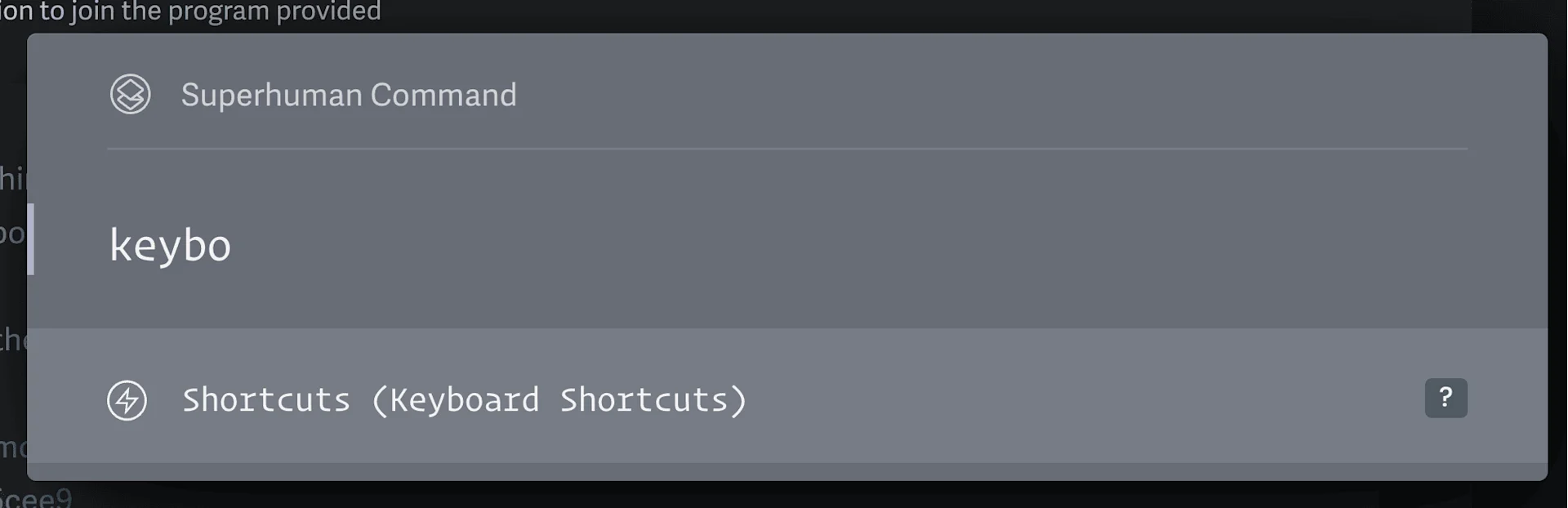
Task: Click the Superhuman Command header label
Action: (349, 95)
